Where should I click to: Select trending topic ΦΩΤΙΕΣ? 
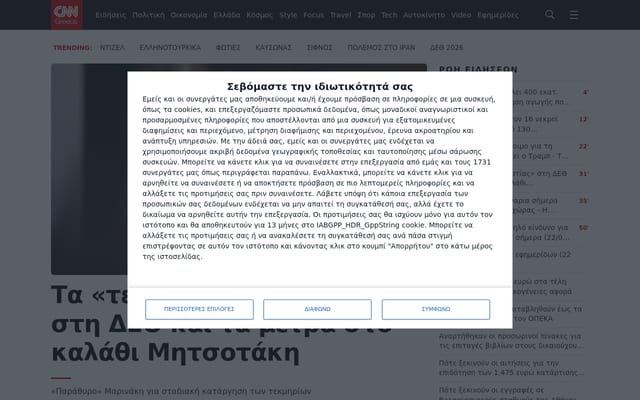tap(228, 47)
